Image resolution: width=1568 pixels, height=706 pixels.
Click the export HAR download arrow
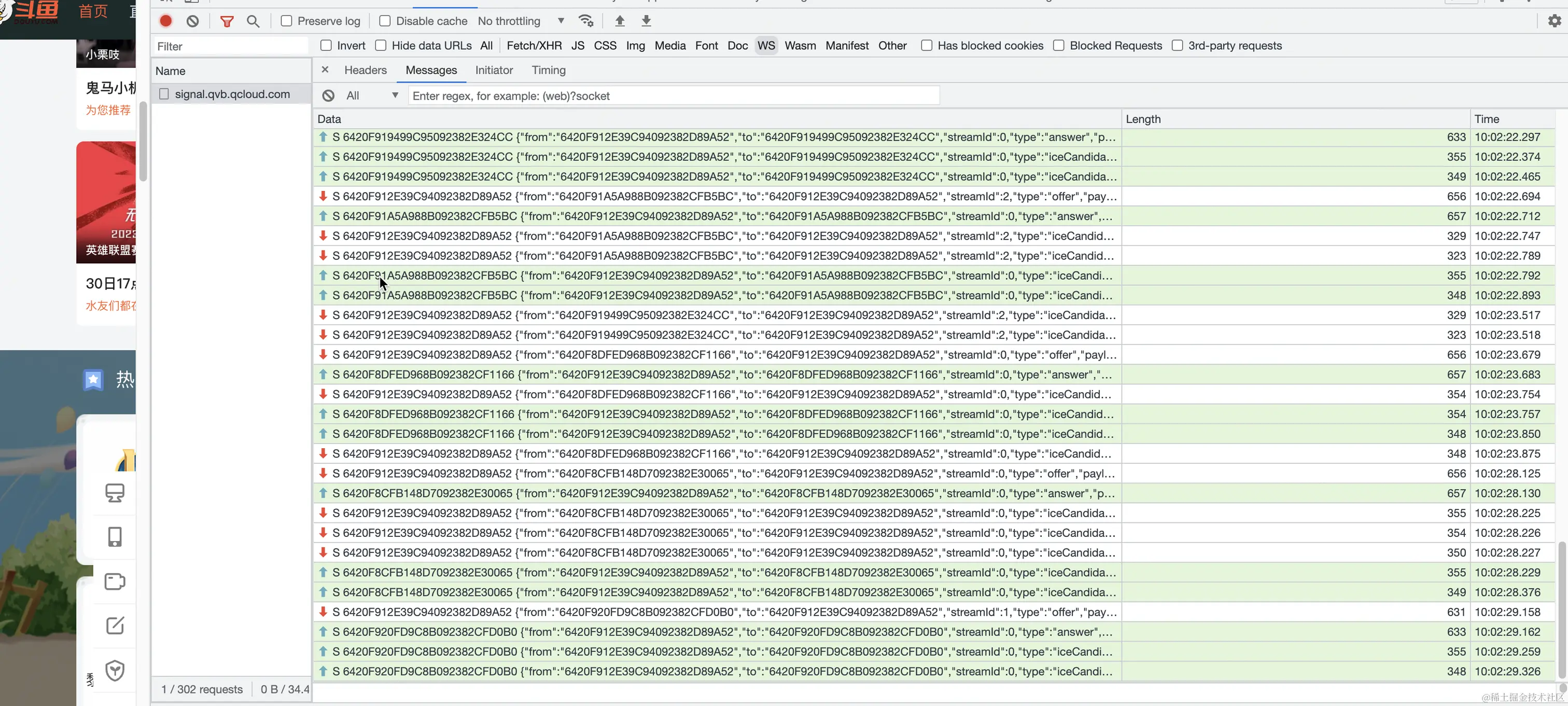646,21
